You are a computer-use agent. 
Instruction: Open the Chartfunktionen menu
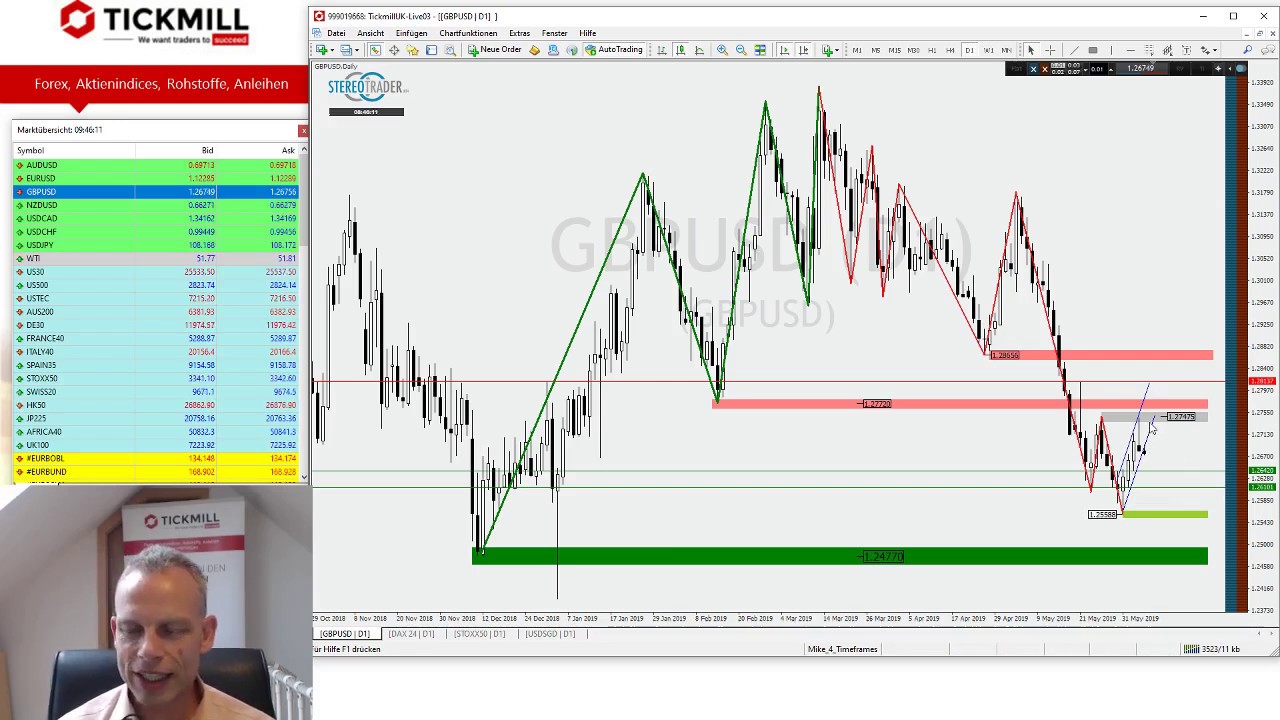[468, 33]
